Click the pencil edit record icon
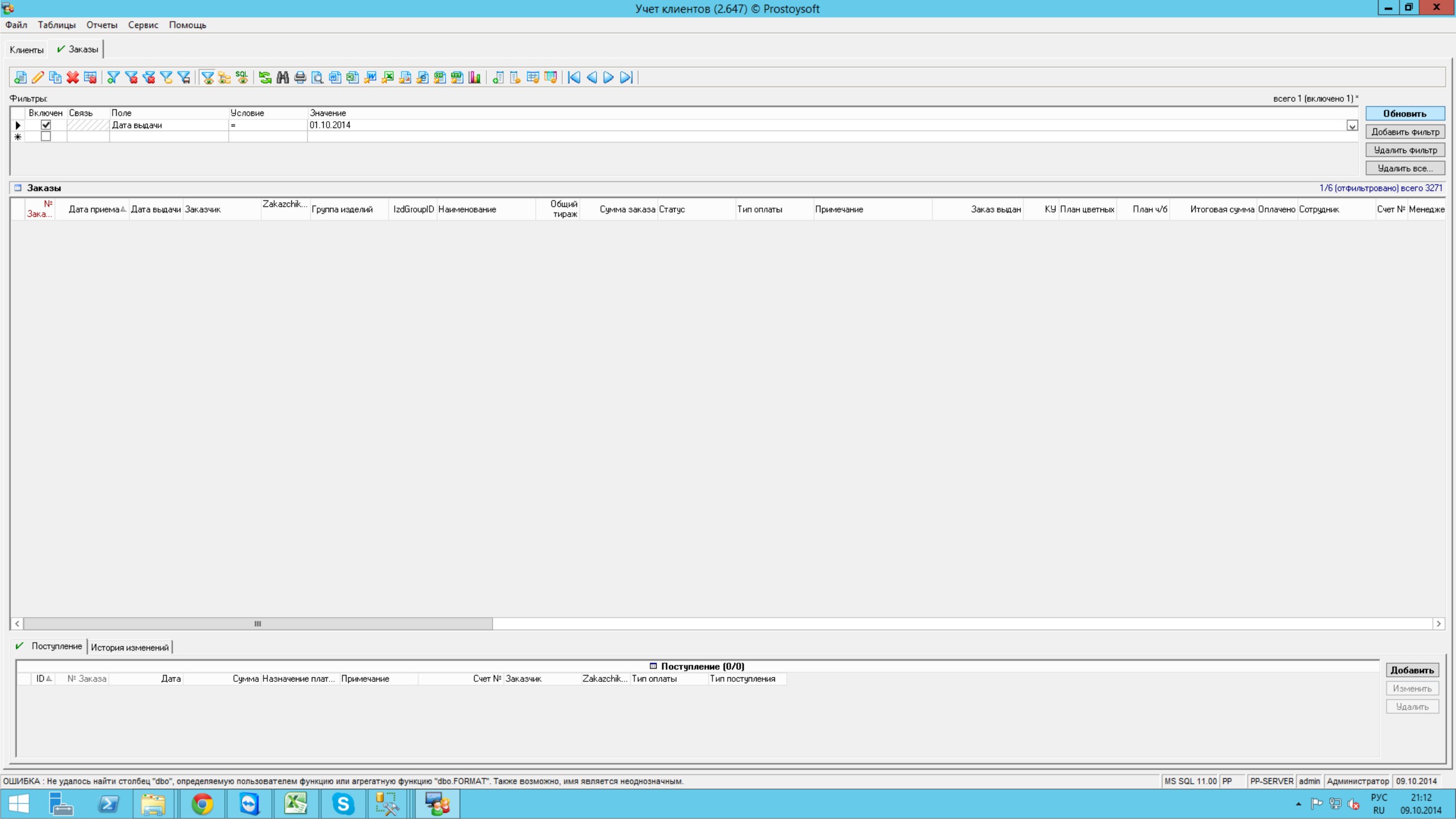The height and width of the screenshot is (819, 1456). pos(38,77)
